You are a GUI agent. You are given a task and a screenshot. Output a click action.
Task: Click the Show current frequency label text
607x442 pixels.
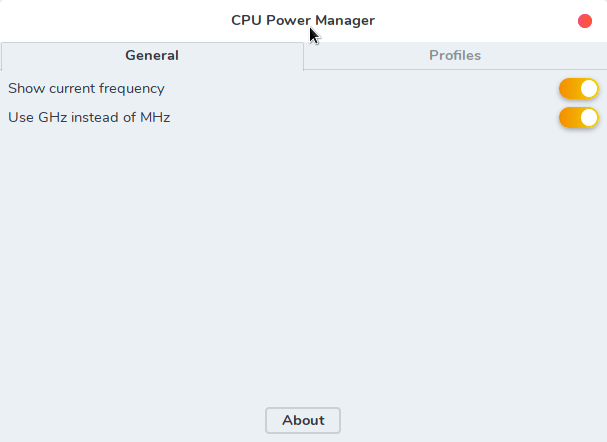[x=86, y=89]
